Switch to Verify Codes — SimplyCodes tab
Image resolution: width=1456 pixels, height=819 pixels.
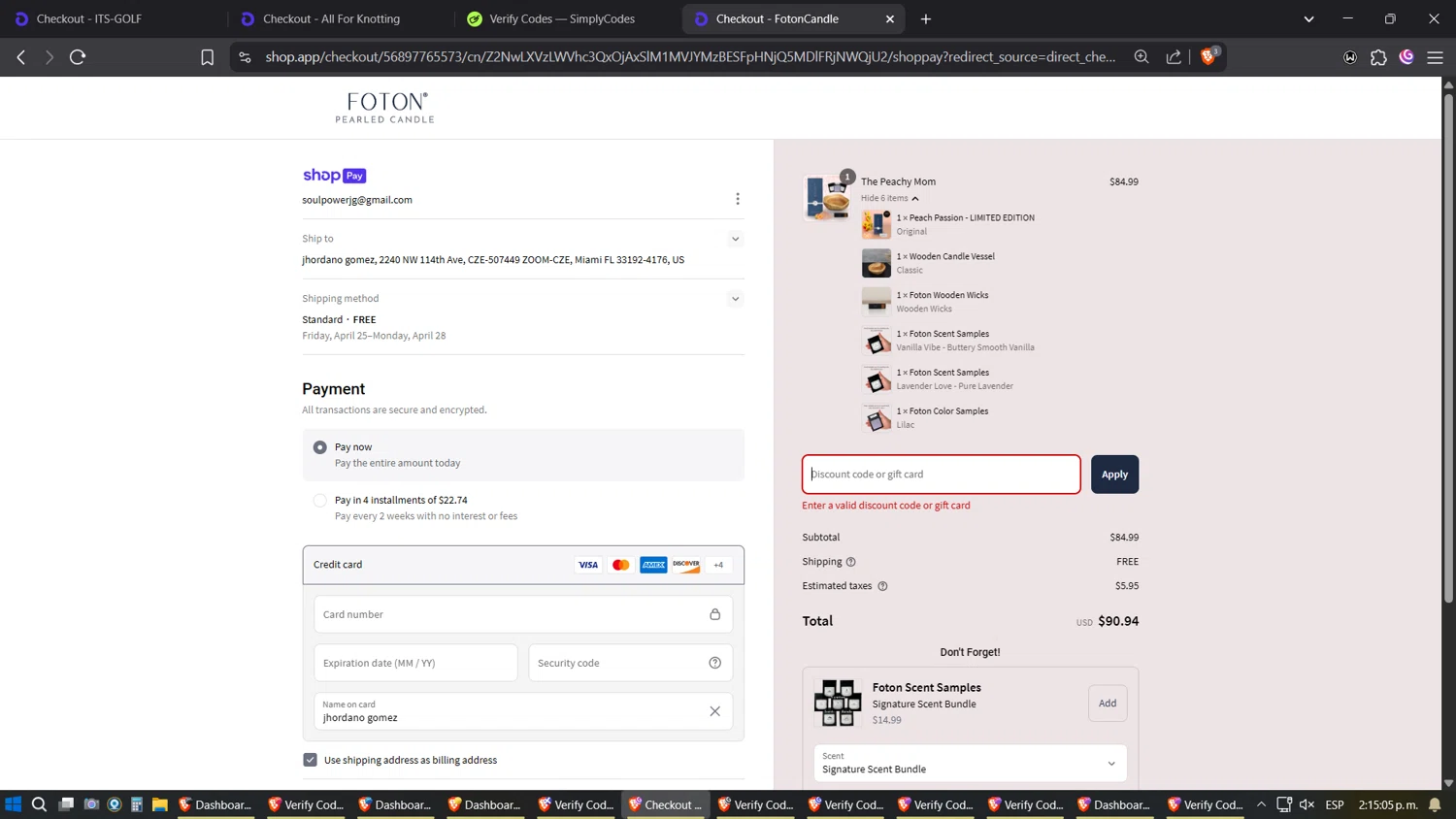(566, 18)
